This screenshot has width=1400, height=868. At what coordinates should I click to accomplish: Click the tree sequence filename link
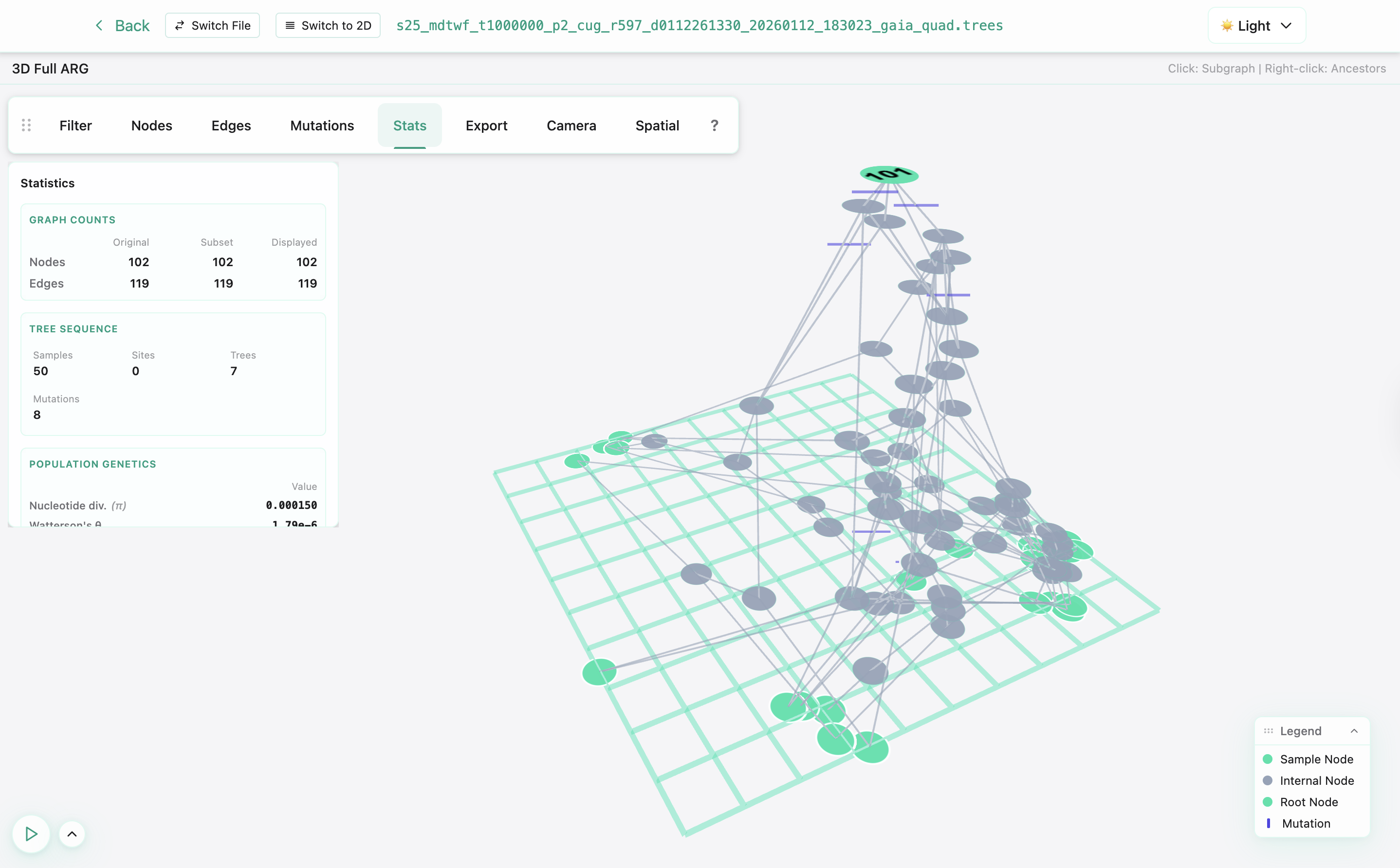[x=699, y=26]
